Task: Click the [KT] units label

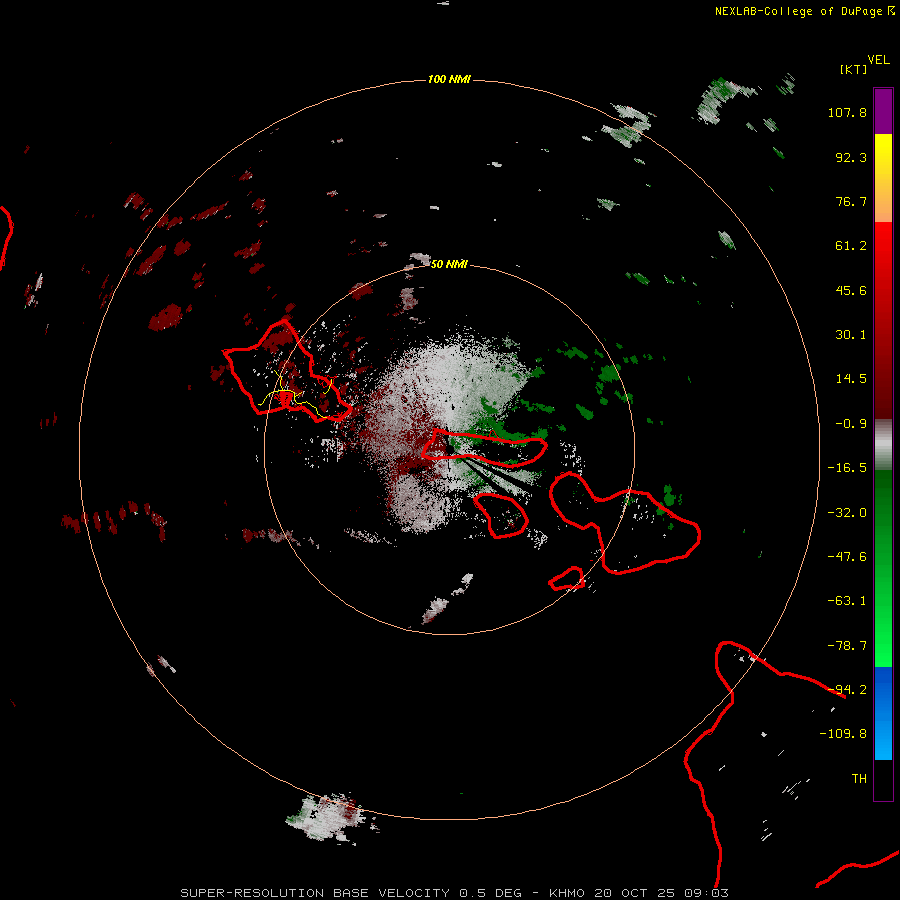Action: point(854,69)
